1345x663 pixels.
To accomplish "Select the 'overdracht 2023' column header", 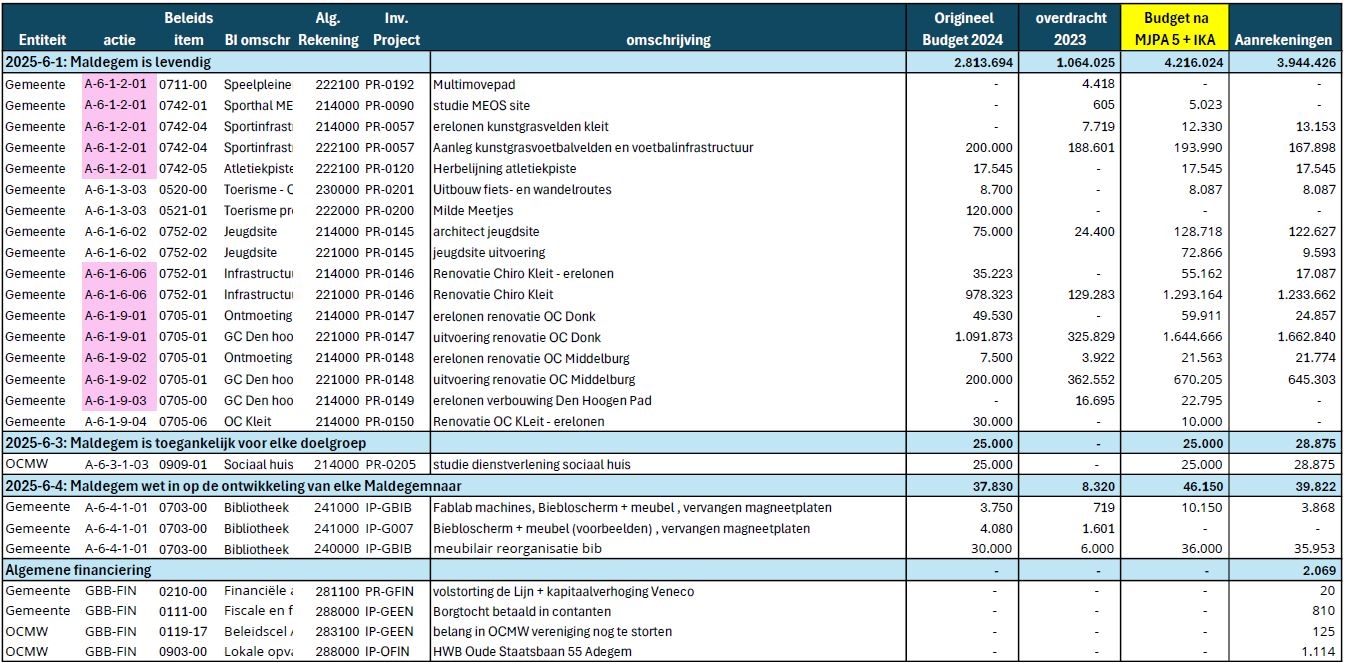I will click(x=1069, y=29).
